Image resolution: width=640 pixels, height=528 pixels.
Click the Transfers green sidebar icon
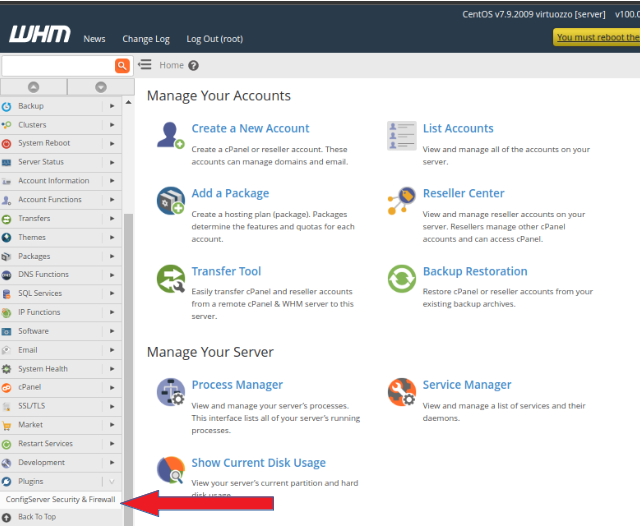(7, 219)
